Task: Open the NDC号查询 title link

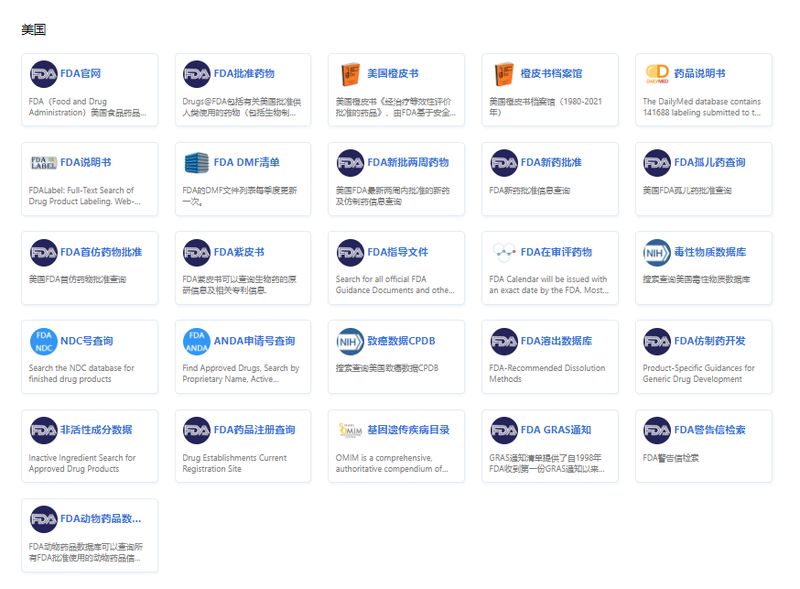Action: coord(87,341)
